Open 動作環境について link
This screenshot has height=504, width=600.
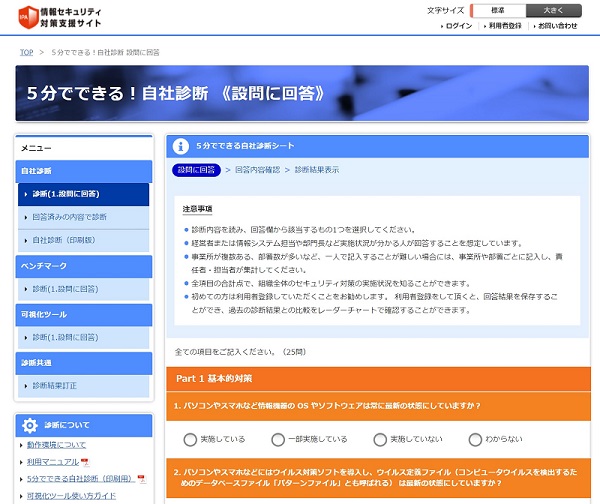coord(56,445)
